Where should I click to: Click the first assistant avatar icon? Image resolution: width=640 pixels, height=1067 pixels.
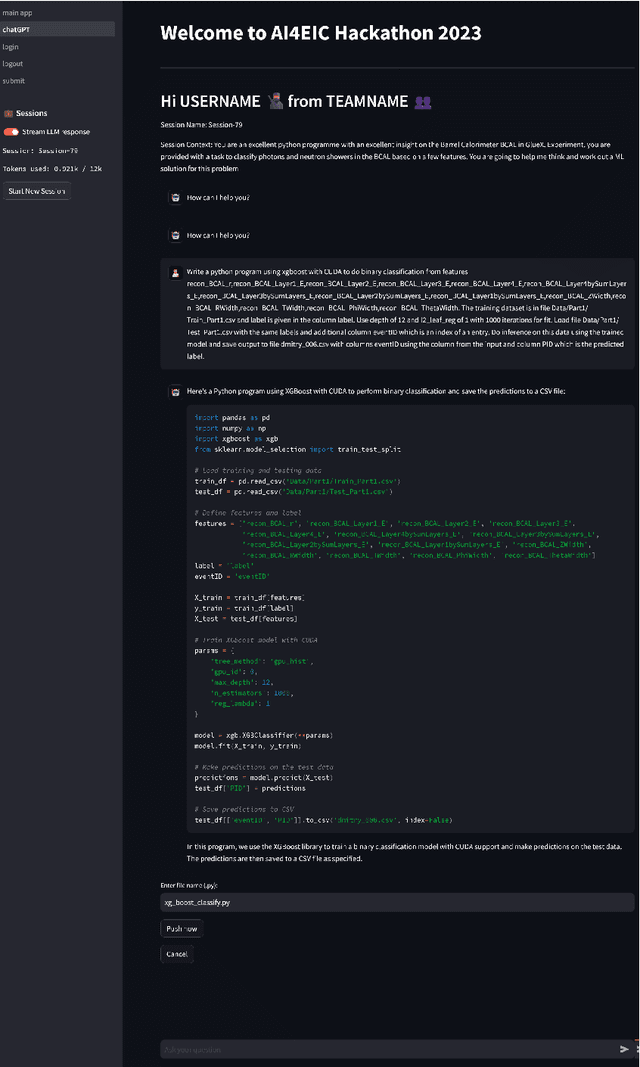(175, 197)
